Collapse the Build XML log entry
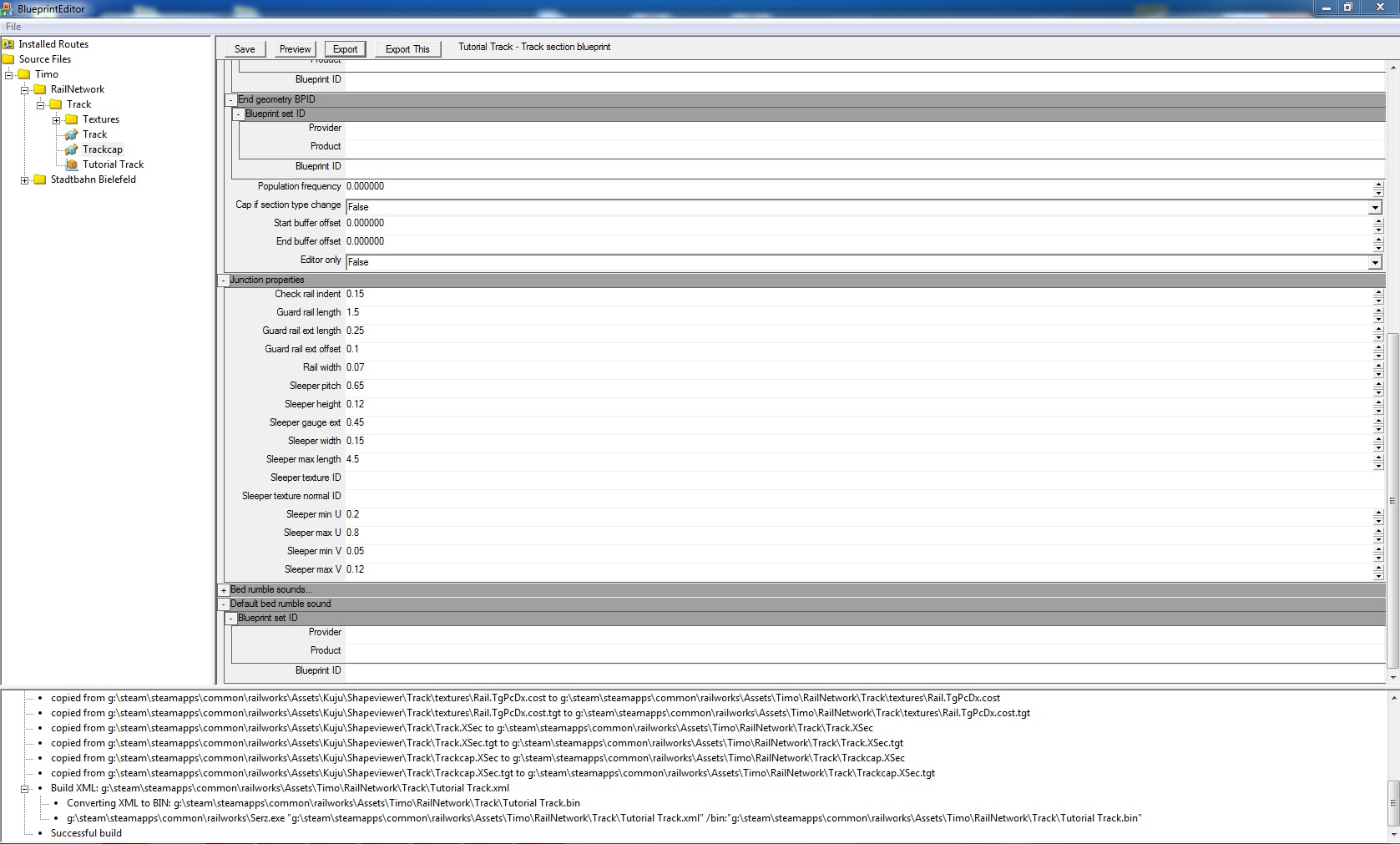The image size is (1400, 844). point(25,788)
